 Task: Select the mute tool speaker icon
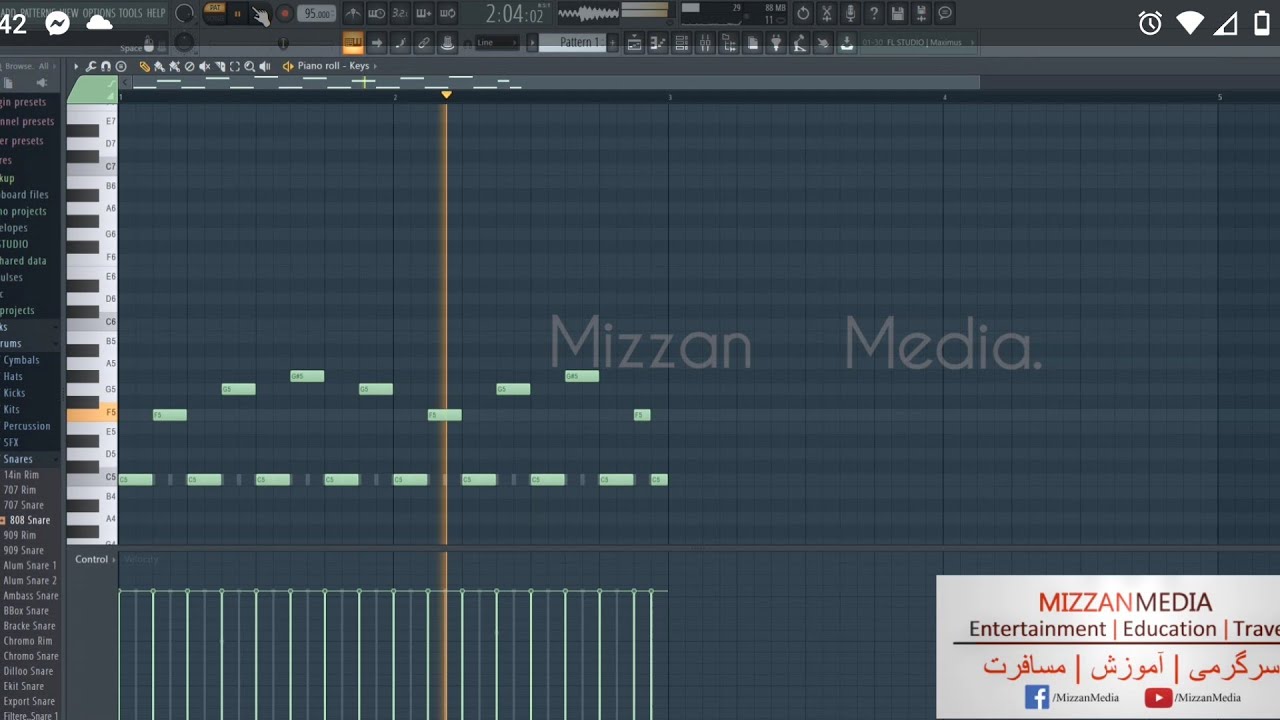click(x=204, y=66)
